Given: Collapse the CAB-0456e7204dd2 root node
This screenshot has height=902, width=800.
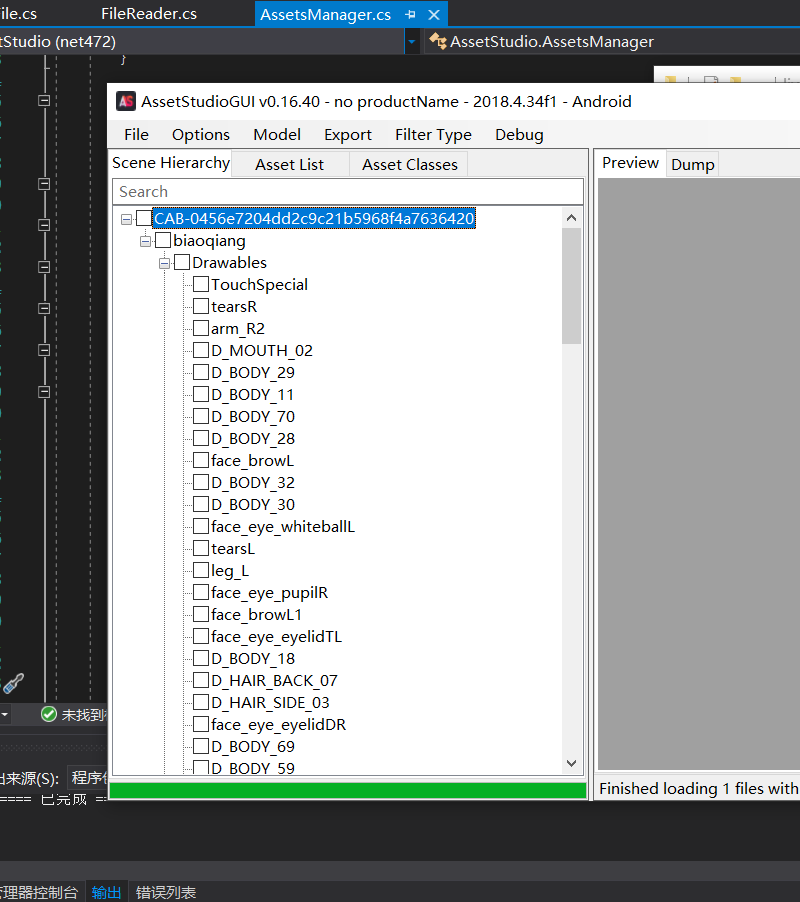Looking at the screenshot, I should click(127, 219).
